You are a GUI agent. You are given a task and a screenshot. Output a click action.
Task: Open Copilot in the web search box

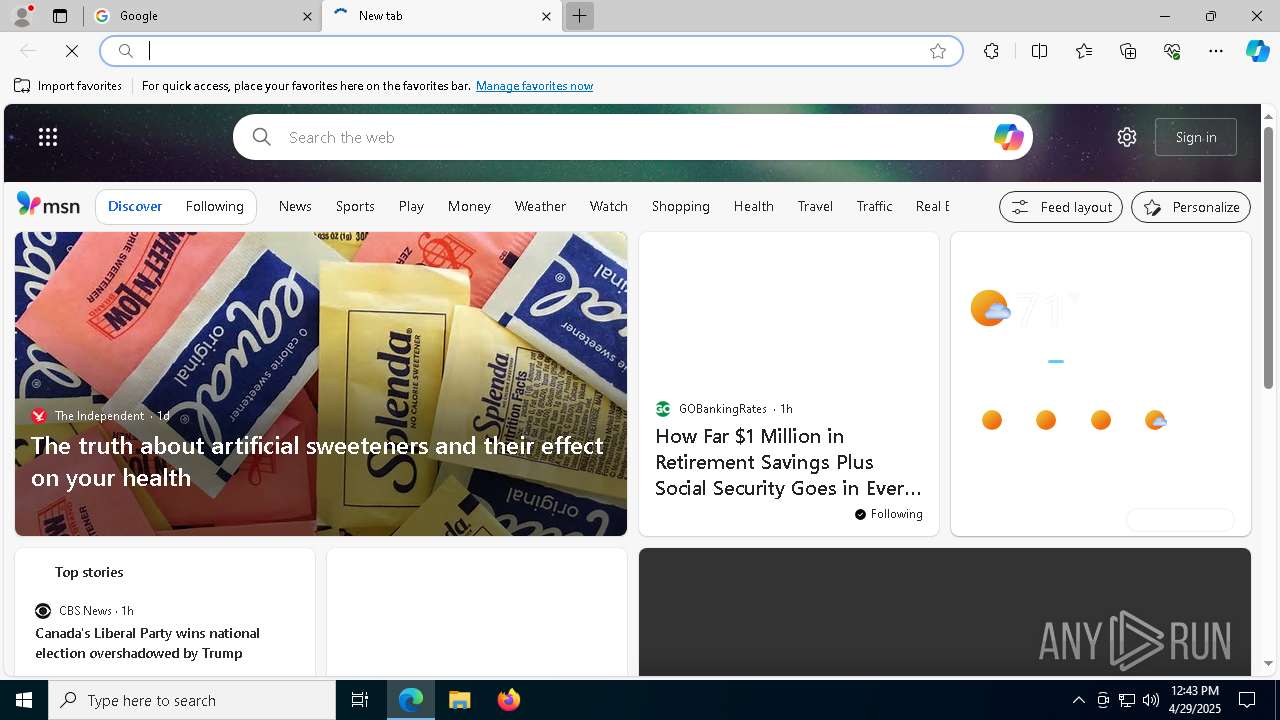(1008, 137)
